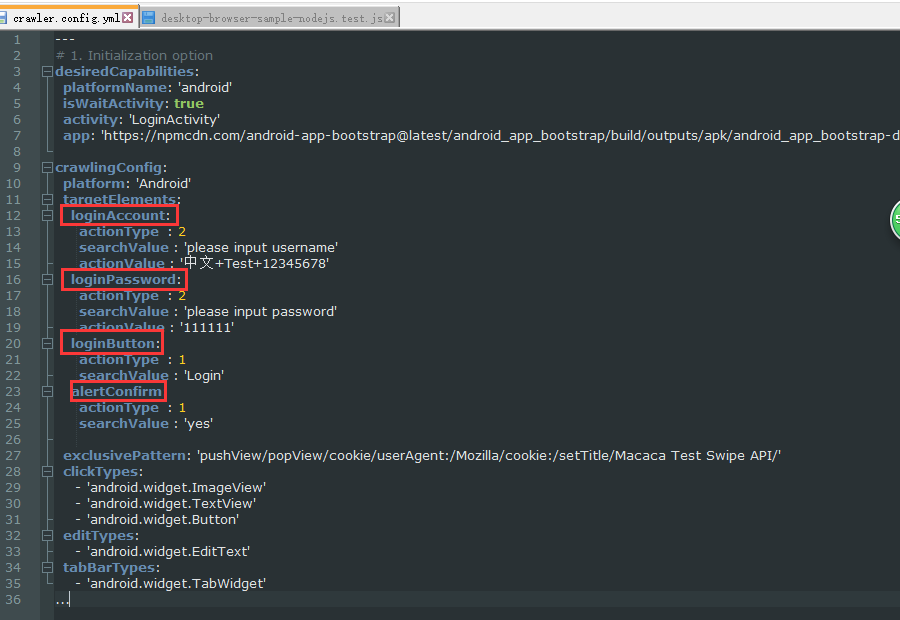The width and height of the screenshot is (900, 620).
Task: Click the 'Login' searchValue
Action: pyautogui.click(x=204, y=376)
